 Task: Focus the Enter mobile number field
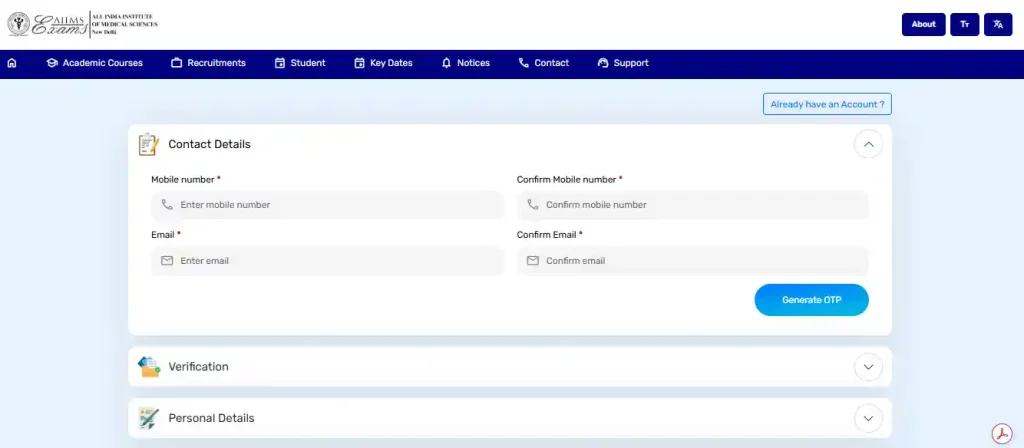(328, 205)
